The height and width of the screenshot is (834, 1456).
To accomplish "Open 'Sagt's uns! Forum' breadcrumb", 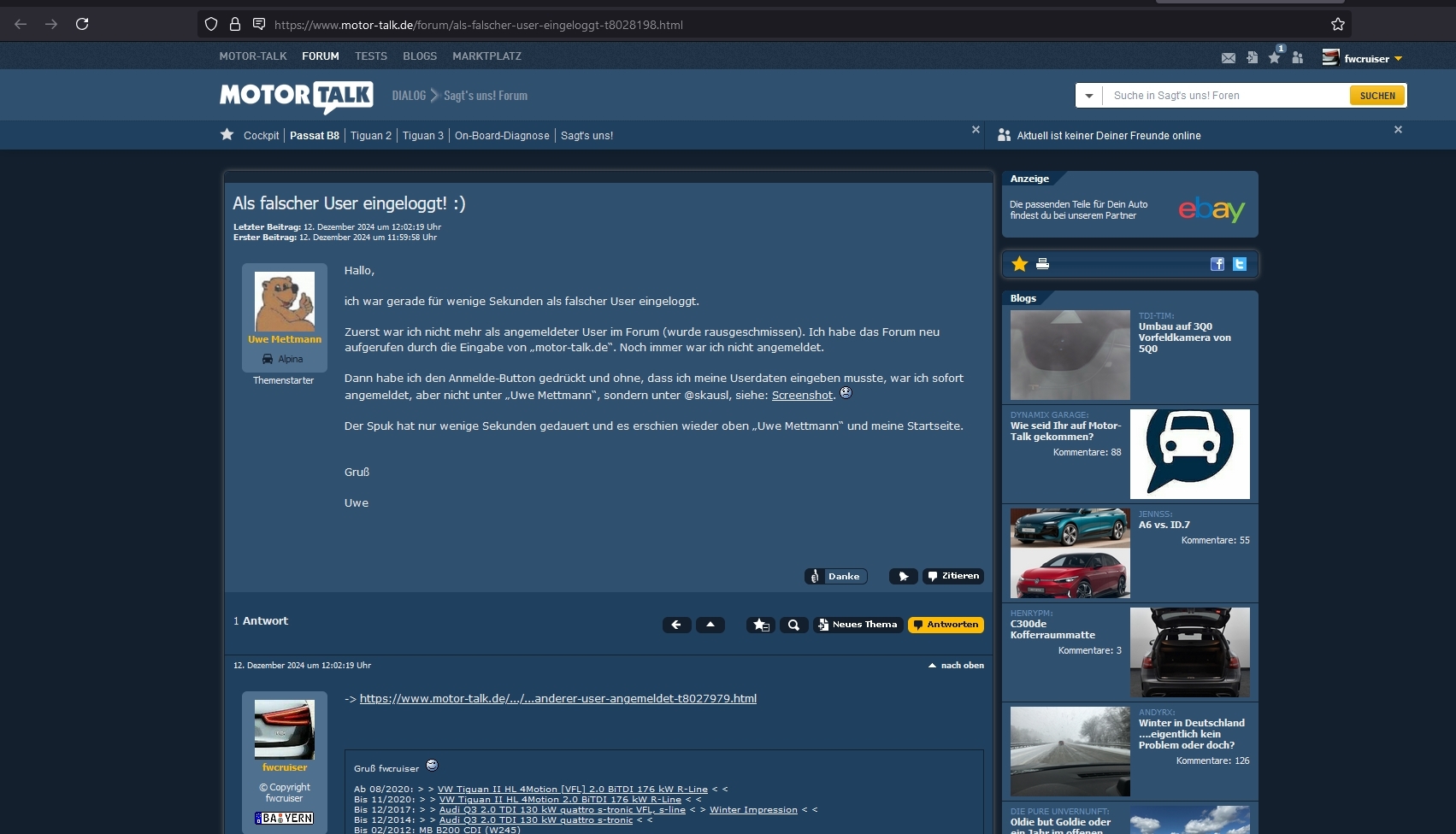I will click(486, 96).
